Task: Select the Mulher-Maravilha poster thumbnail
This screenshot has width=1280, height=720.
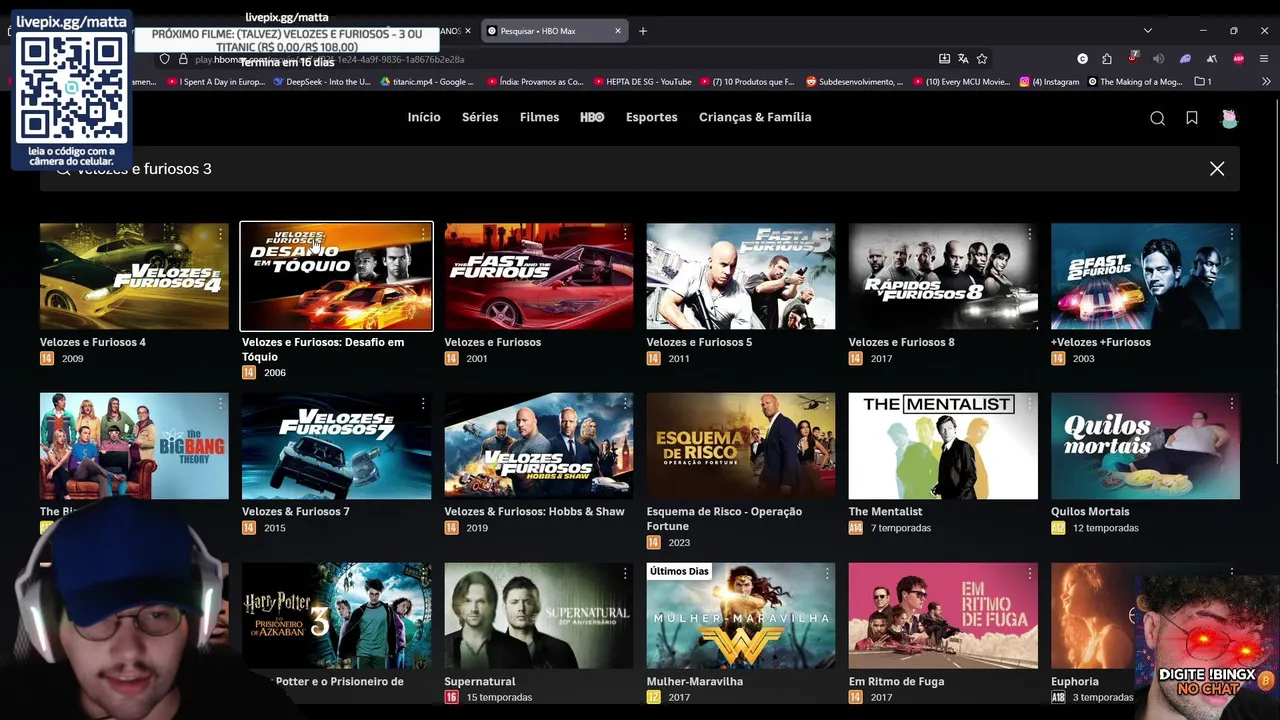Action: tap(741, 616)
